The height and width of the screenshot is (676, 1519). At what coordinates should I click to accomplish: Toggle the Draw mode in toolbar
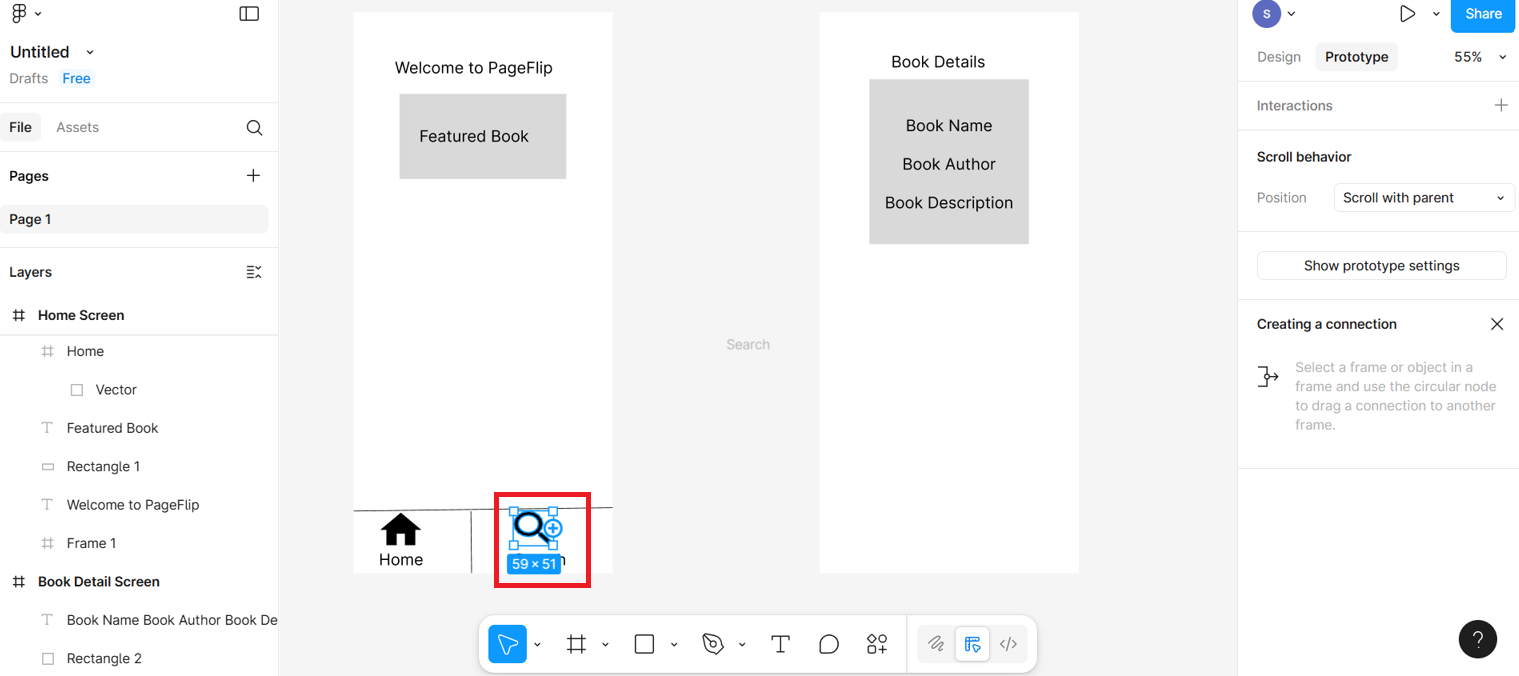pyautogui.click(x=936, y=645)
